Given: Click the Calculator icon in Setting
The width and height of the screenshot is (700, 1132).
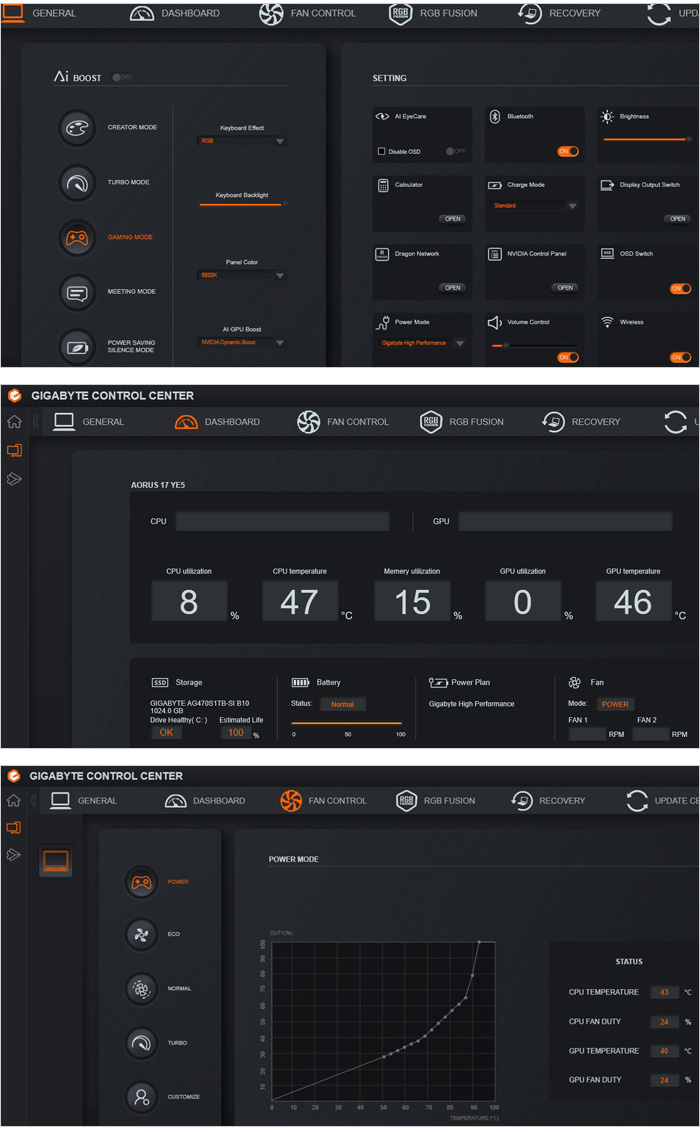Looking at the screenshot, I should [x=383, y=186].
